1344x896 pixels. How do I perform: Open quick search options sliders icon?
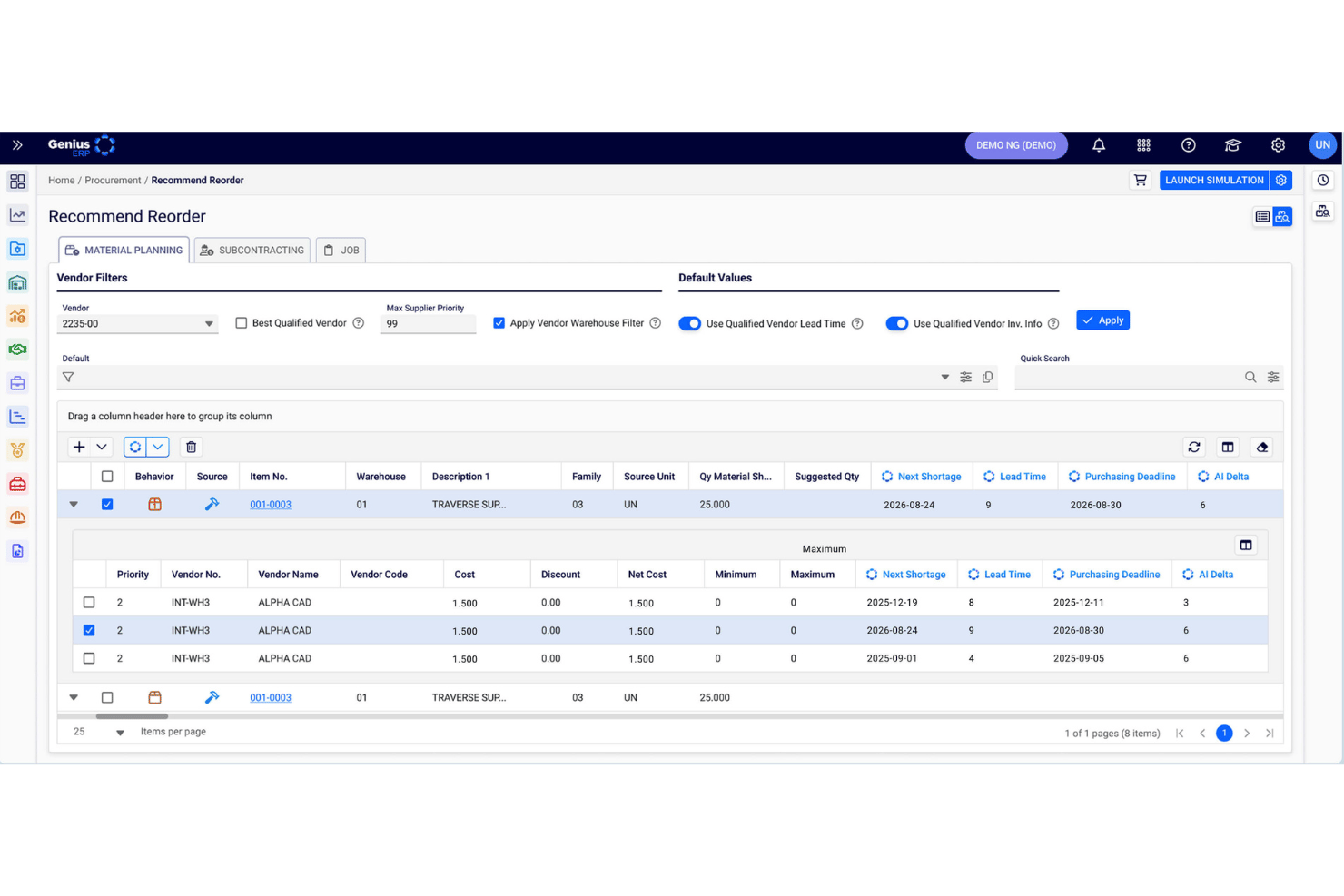point(1273,377)
